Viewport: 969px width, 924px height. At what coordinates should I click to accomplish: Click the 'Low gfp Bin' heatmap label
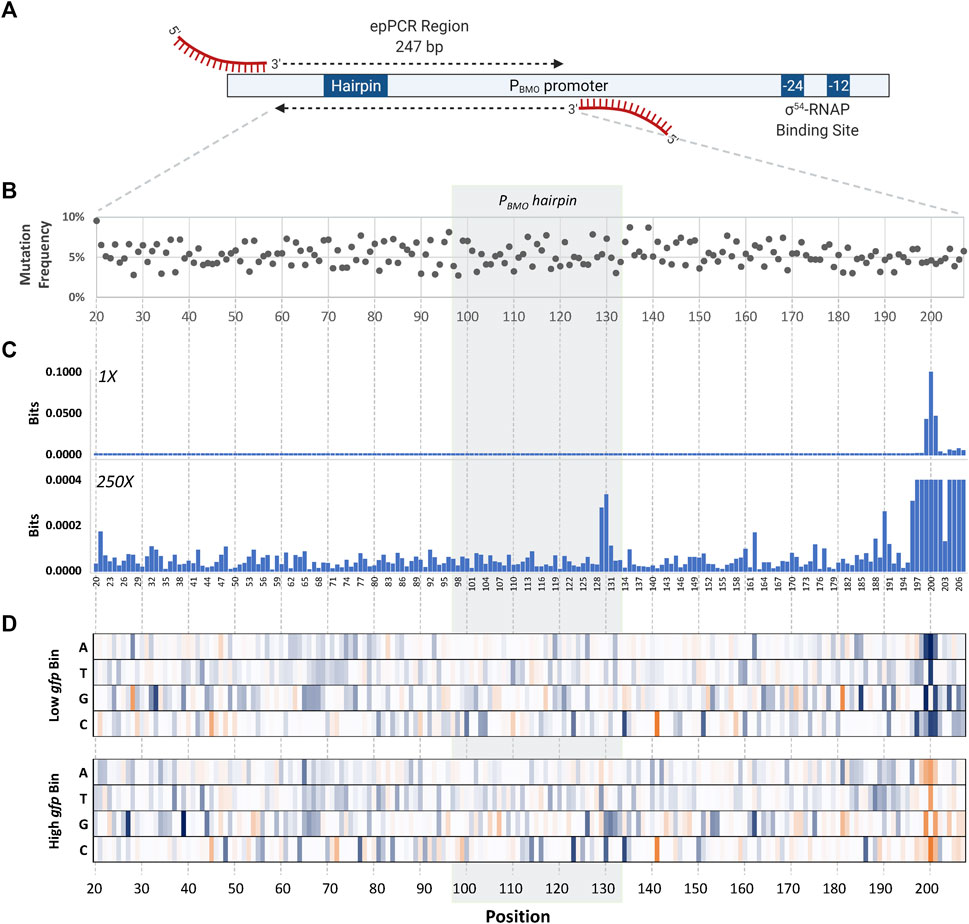coord(54,685)
